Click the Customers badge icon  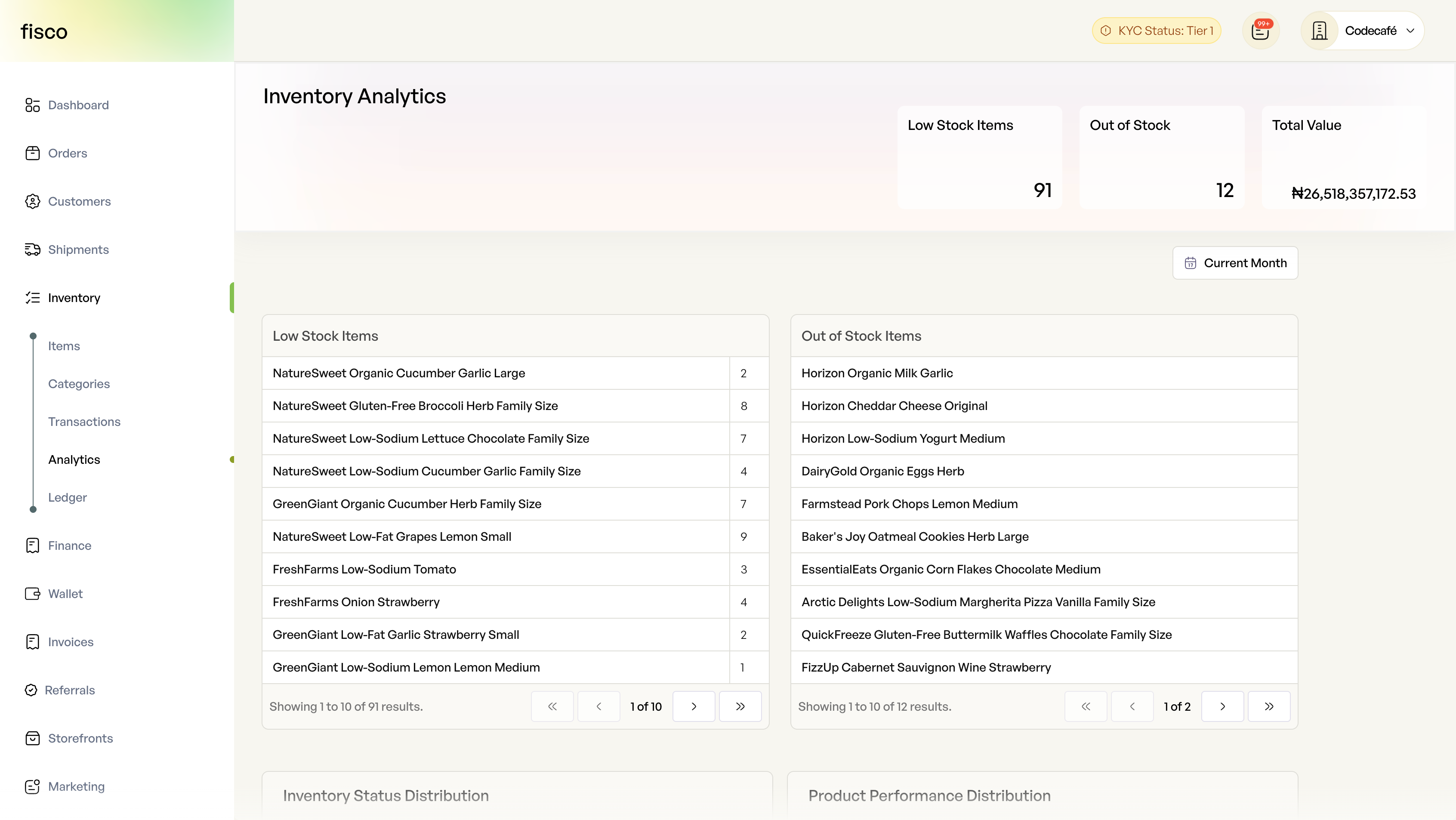[32, 201]
